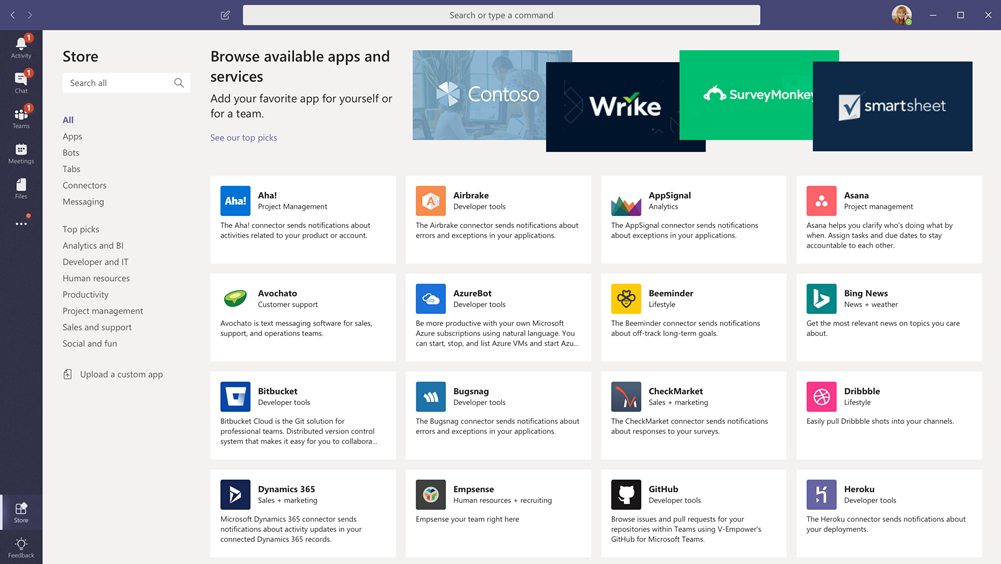Filter store by Bots category
This screenshot has width=1001, height=564.
71,153
